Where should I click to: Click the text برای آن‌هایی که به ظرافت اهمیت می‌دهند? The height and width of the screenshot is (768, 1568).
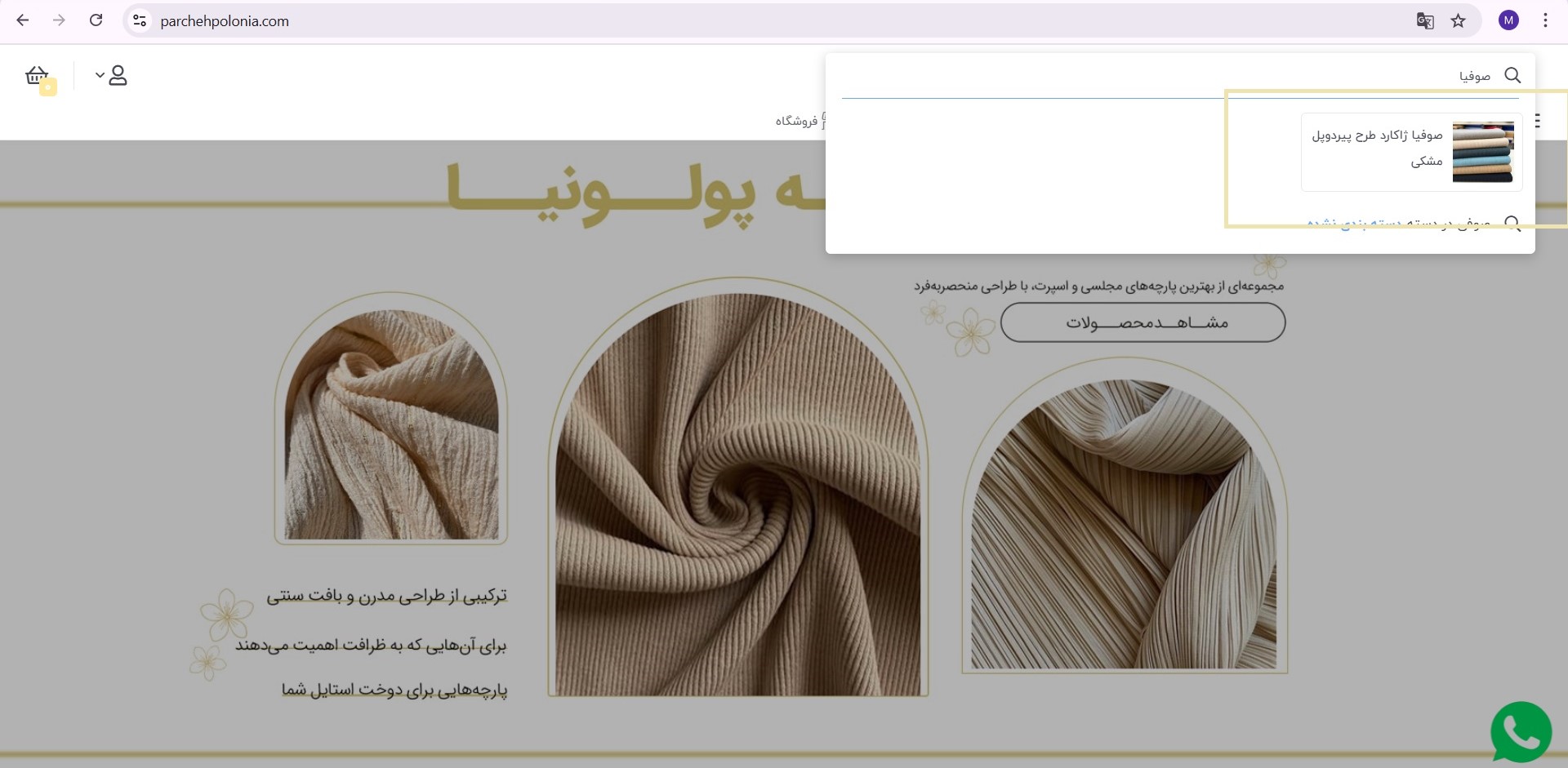[x=371, y=645]
